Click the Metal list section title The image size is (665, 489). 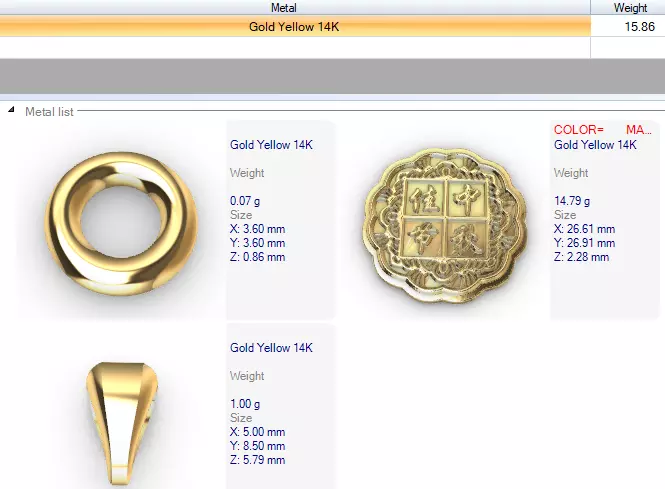[x=49, y=112]
